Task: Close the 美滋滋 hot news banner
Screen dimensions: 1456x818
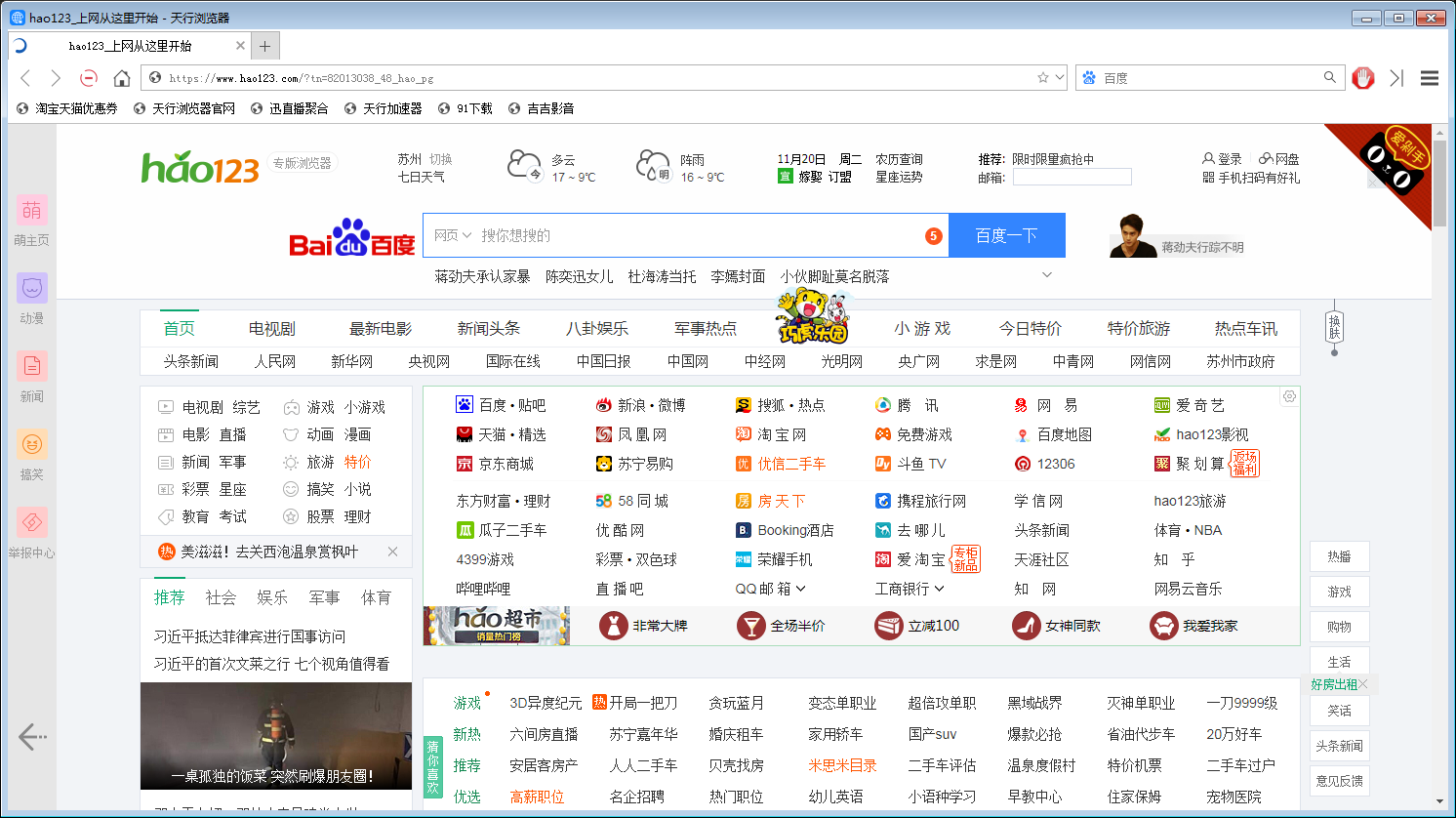Action: click(x=392, y=552)
